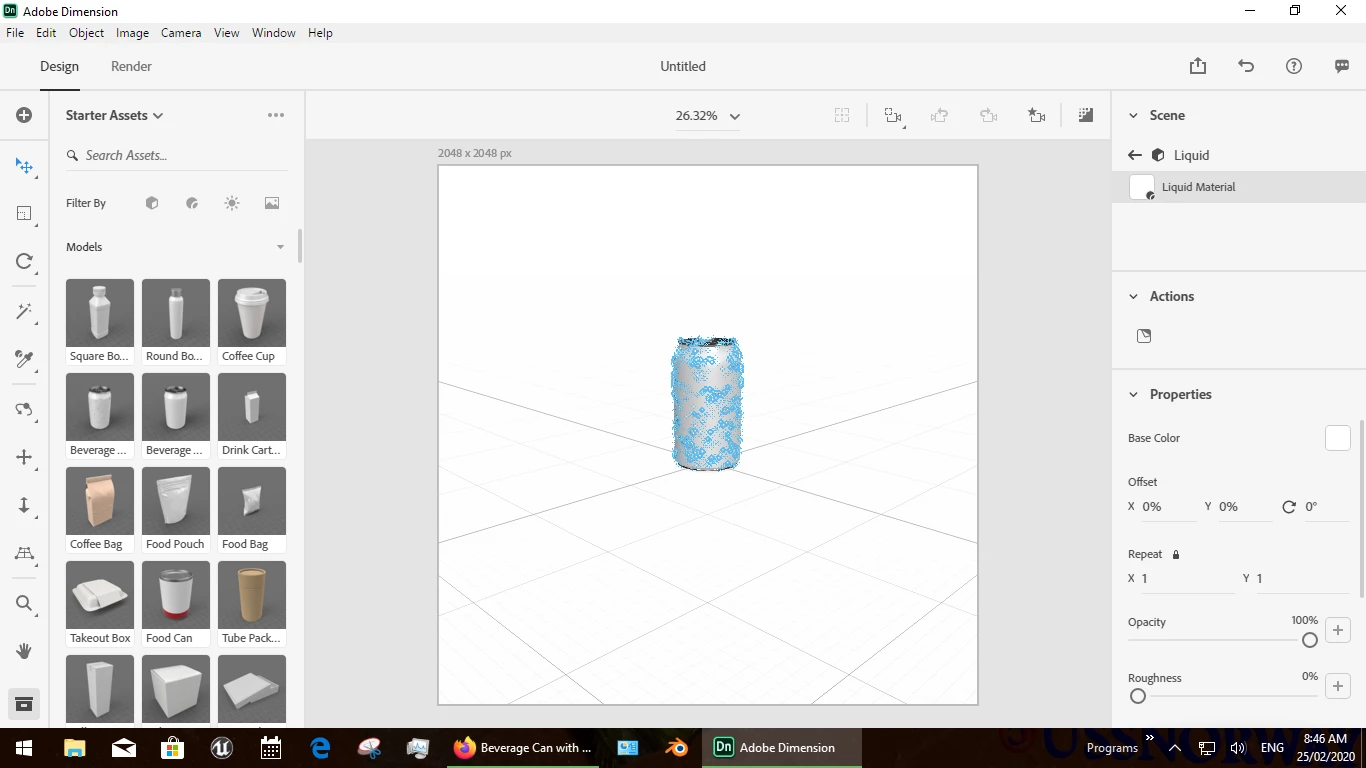Switch to the Design tab
The image size is (1366, 768).
[59, 66]
